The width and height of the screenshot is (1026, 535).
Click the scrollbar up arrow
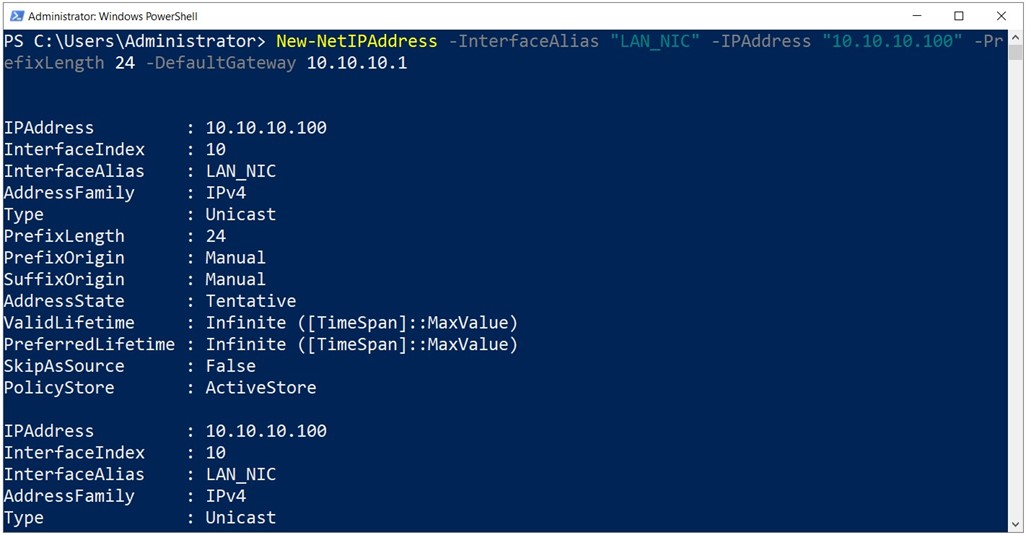pos(1016,38)
